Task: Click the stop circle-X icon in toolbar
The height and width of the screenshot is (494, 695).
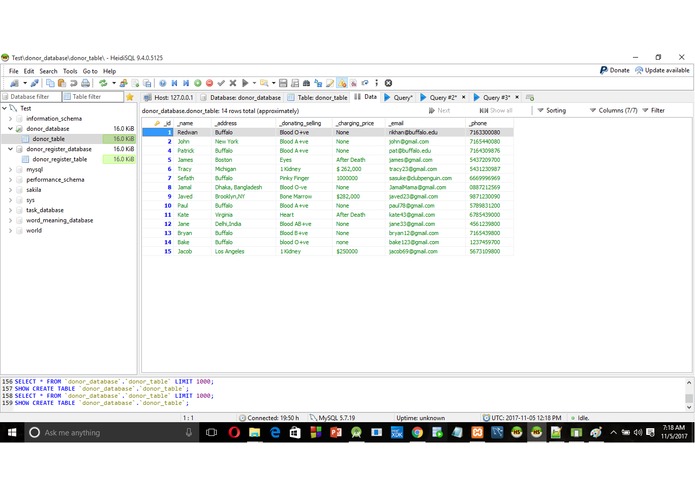Action: pos(388,83)
